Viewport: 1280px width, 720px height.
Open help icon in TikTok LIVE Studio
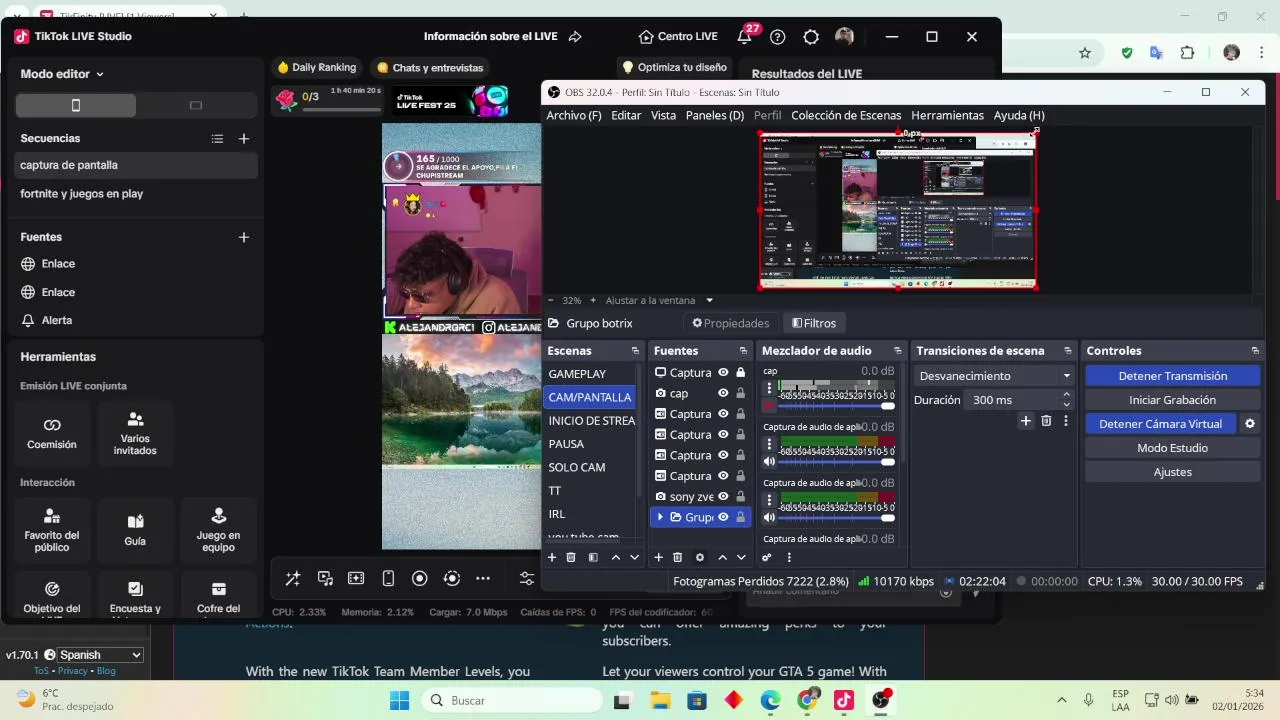(778, 36)
